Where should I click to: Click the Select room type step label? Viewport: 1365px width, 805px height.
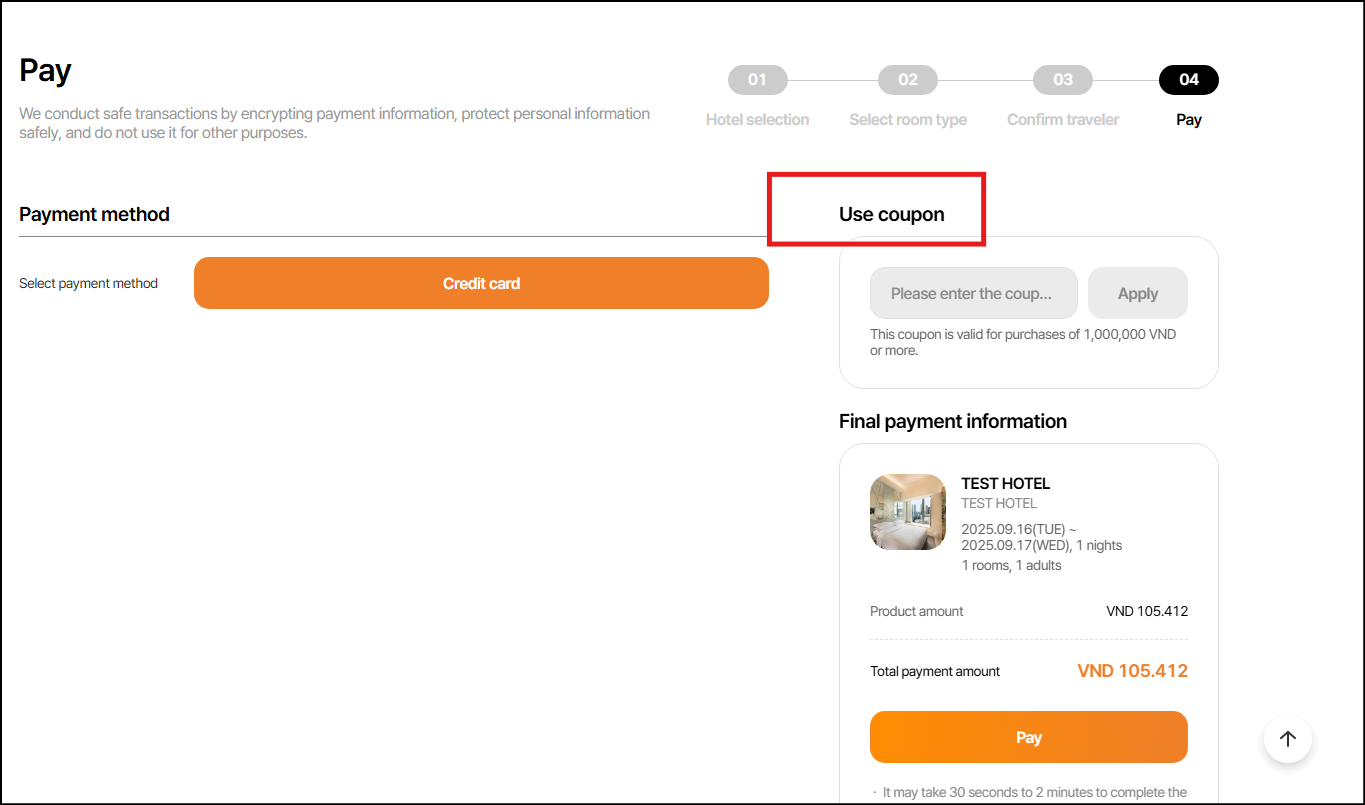[907, 120]
